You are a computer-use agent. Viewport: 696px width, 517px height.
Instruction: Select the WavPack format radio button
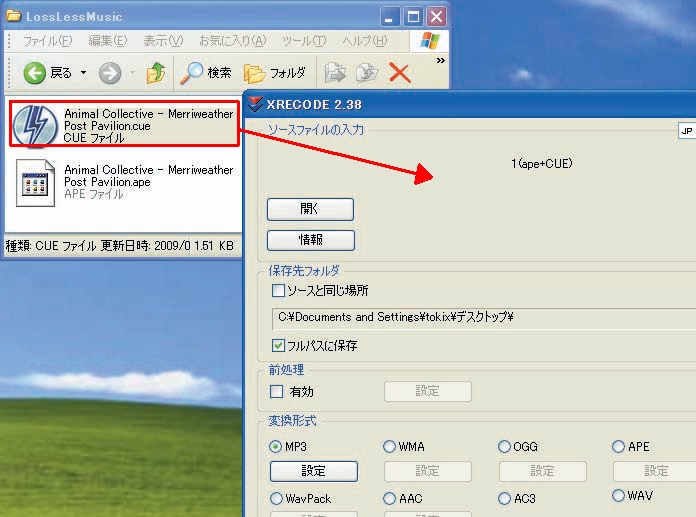276,499
